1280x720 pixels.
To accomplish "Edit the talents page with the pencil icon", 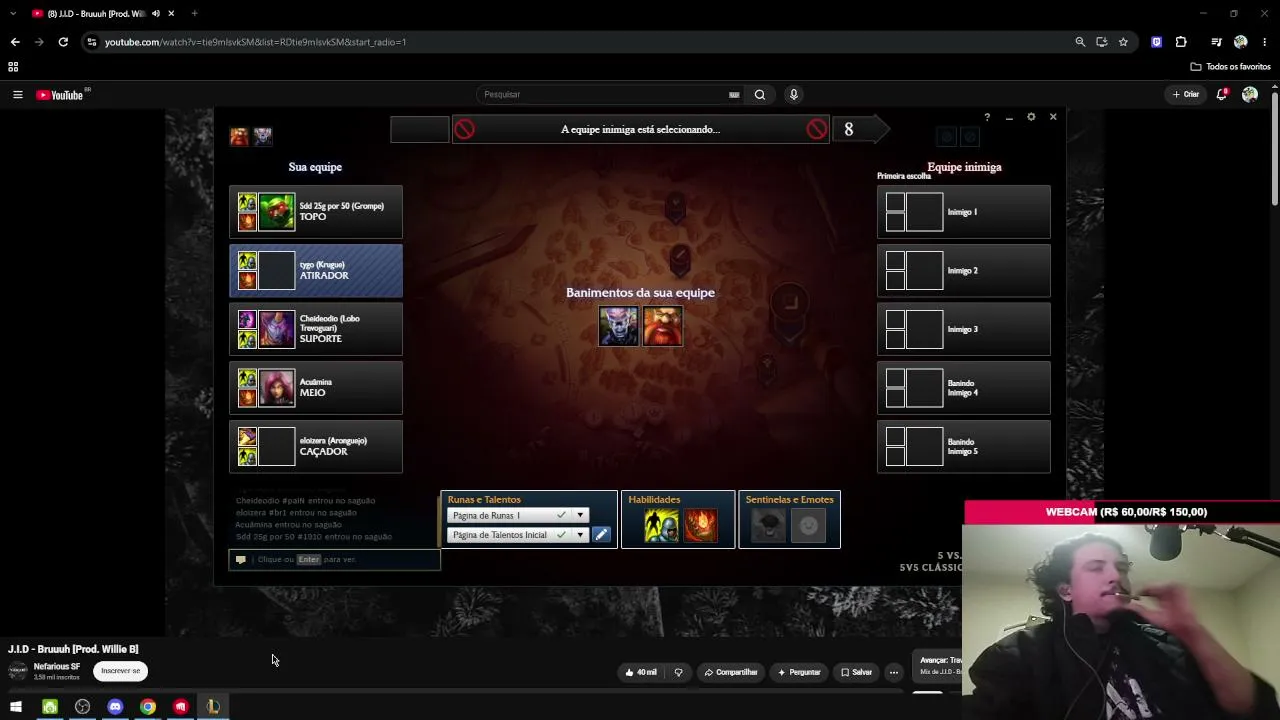I will pyautogui.click(x=601, y=535).
